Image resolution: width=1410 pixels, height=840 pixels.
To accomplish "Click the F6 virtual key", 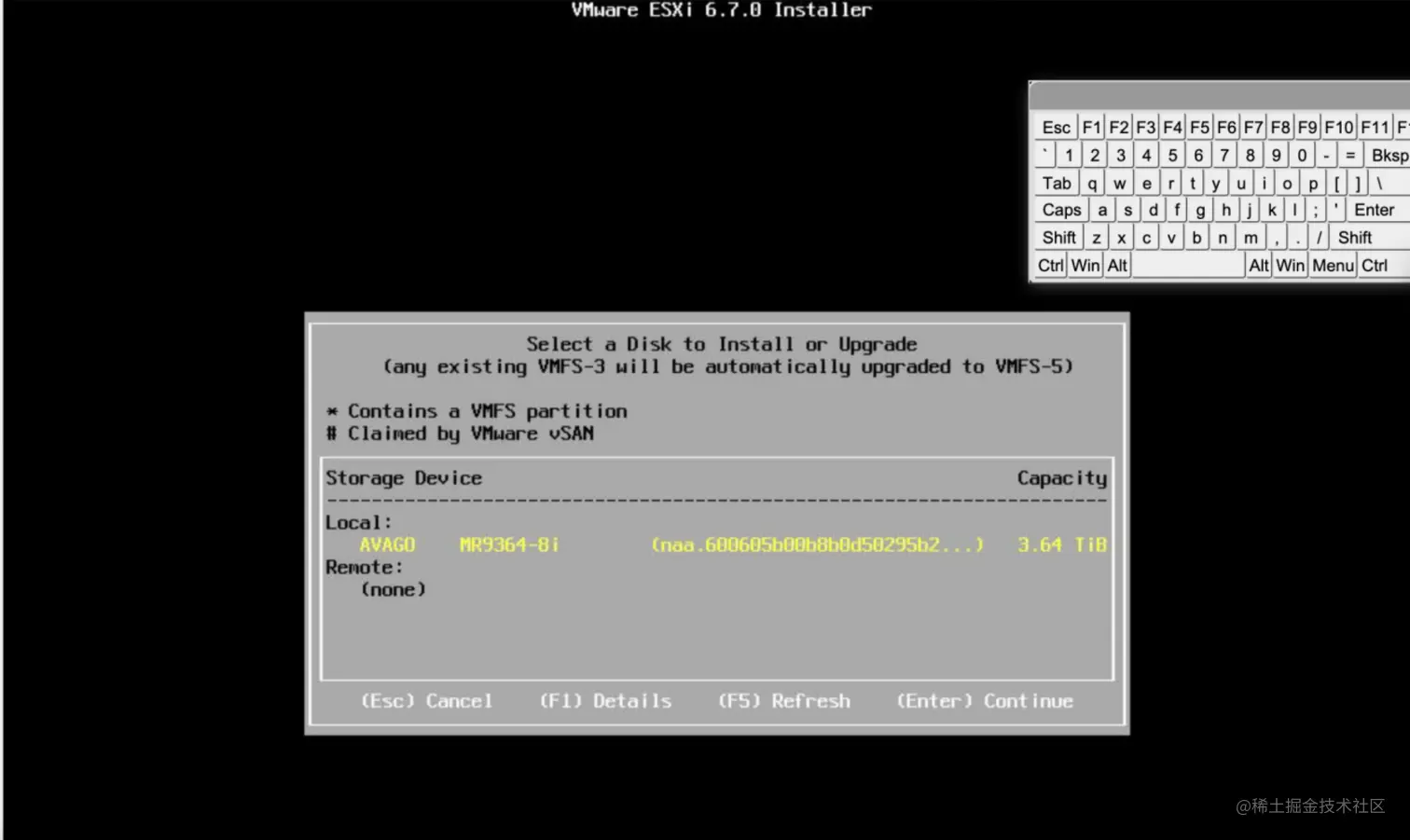I will [x=1226, y=128].
